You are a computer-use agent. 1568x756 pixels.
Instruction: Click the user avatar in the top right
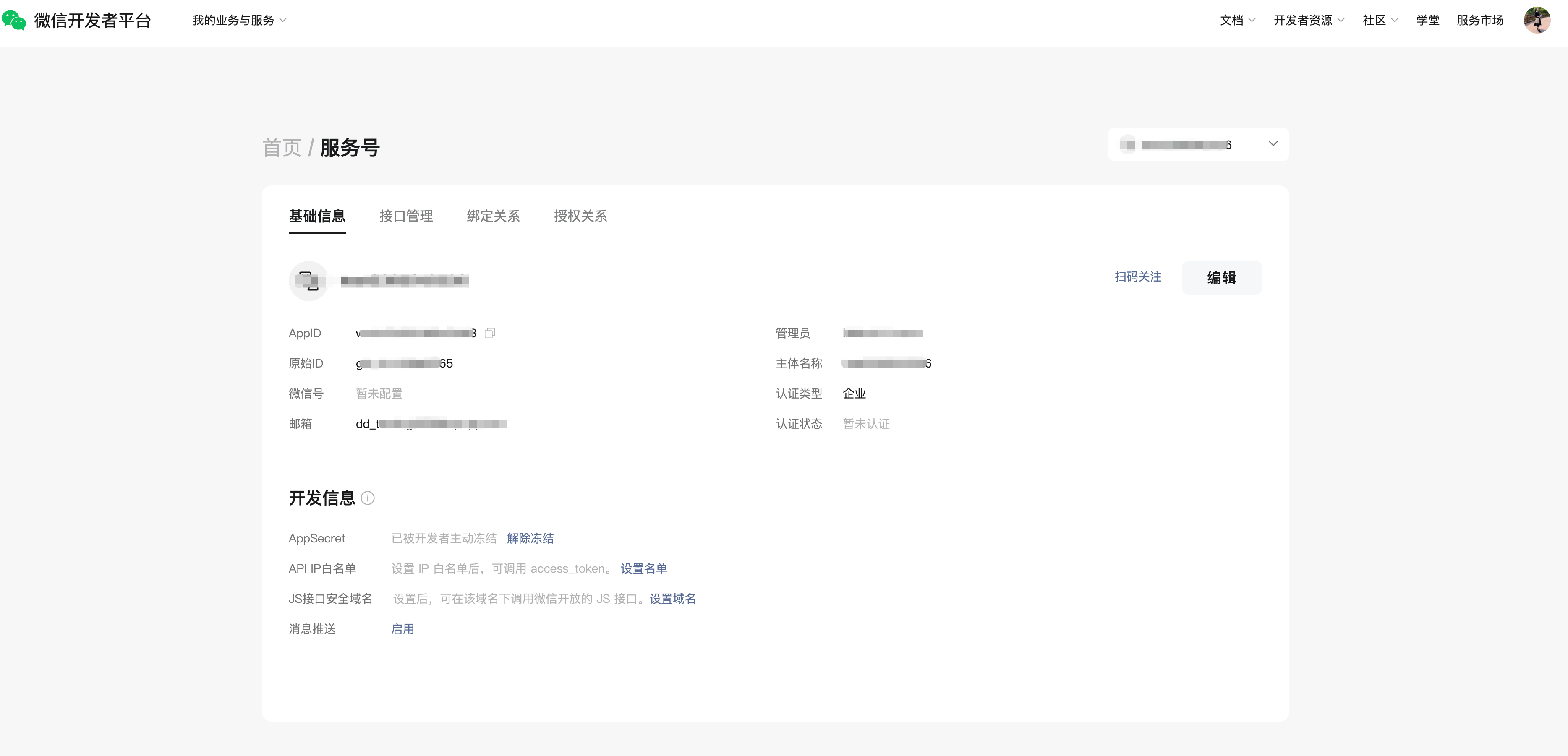pos(1537,20)
